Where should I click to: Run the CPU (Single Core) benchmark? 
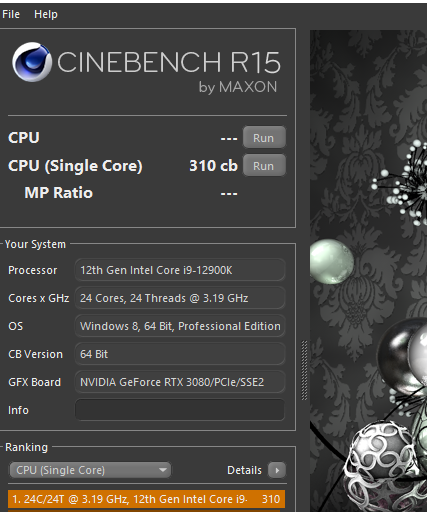click(x=264, y=165)
